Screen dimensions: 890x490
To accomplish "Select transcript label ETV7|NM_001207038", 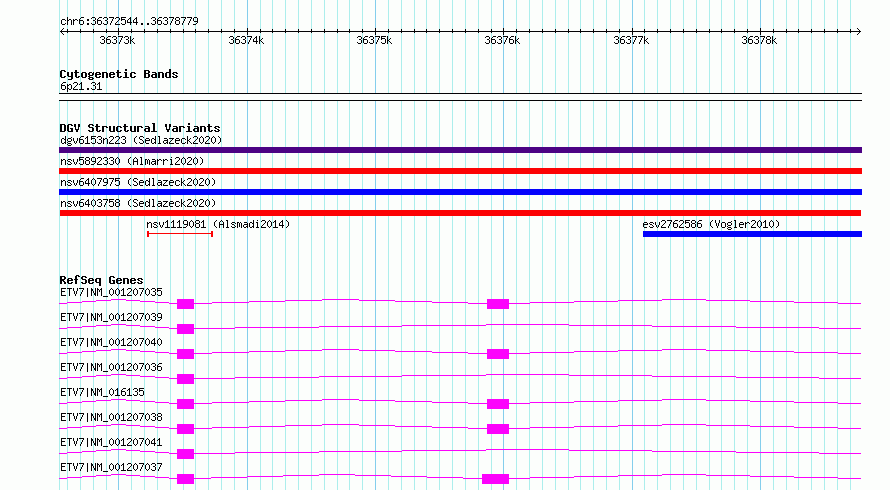I will [111, 417].
